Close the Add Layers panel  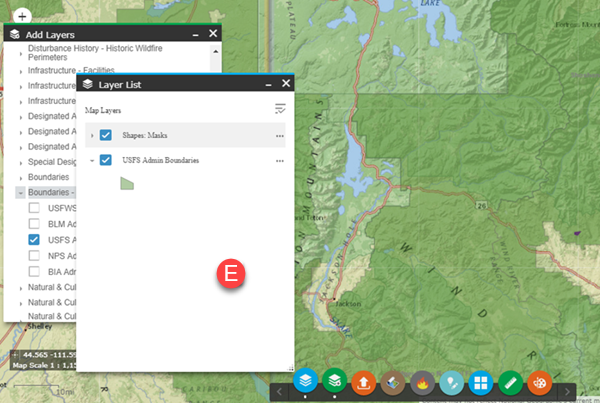(x=213, y=34)
